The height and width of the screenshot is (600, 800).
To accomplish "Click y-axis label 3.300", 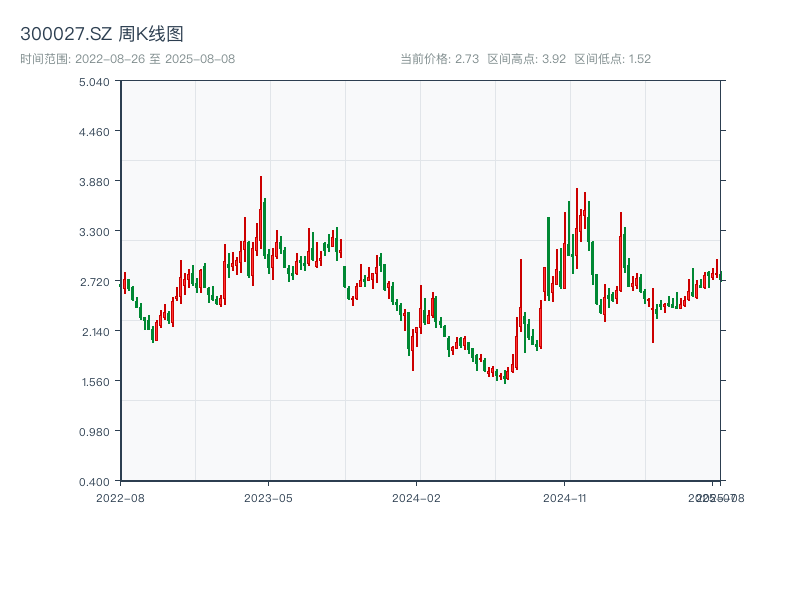I will pos(94,232).
